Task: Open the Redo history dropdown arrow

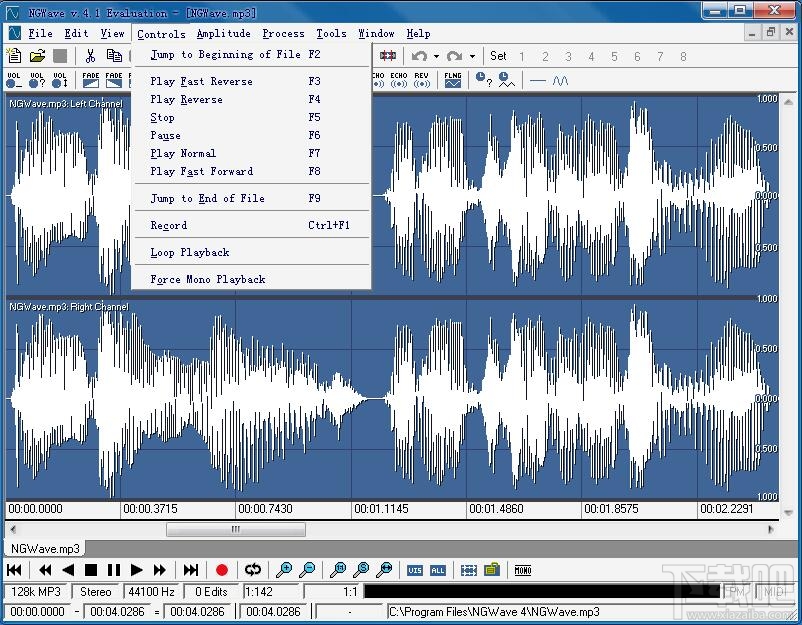Action: coord(472,56)
